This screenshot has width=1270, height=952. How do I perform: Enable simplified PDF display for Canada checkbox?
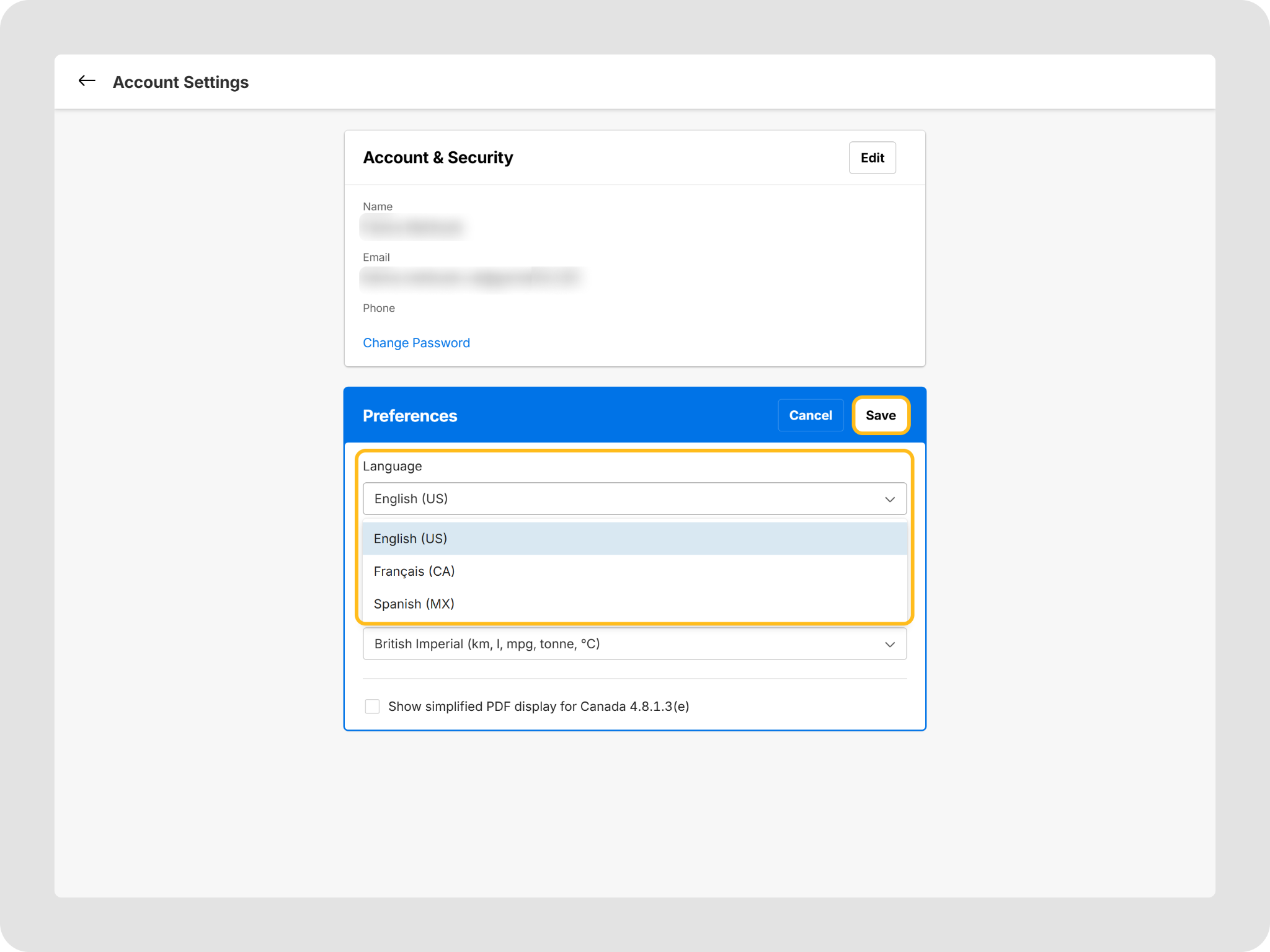[x=372, y=706]
